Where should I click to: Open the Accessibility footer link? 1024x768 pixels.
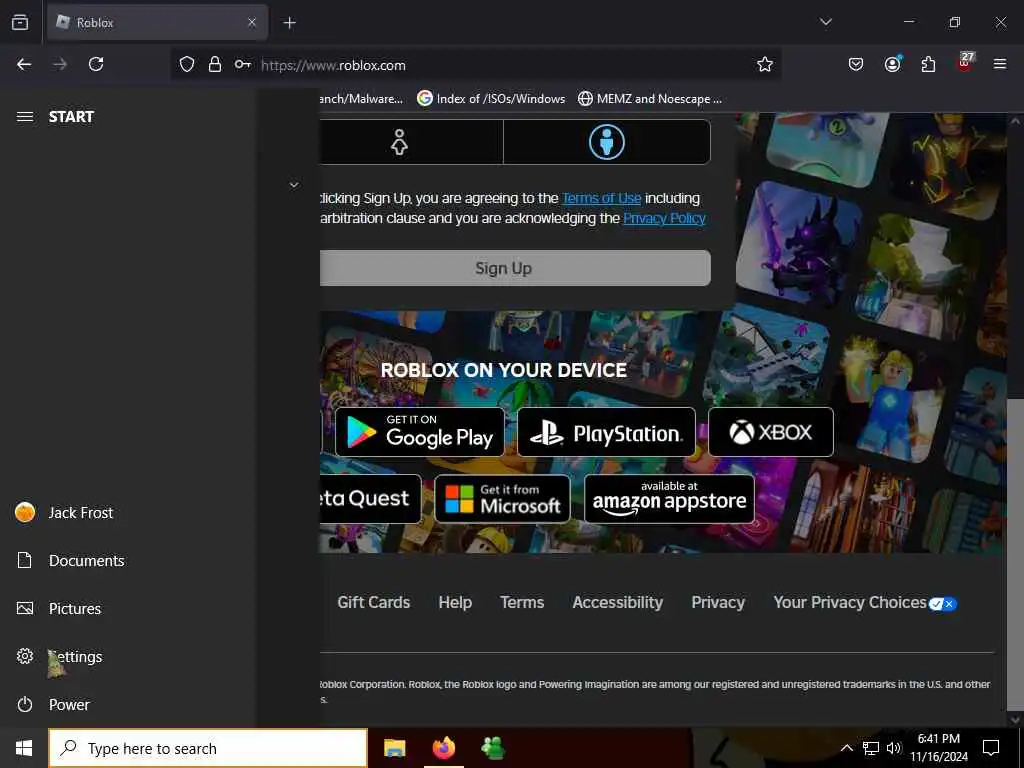click(618, 602)
